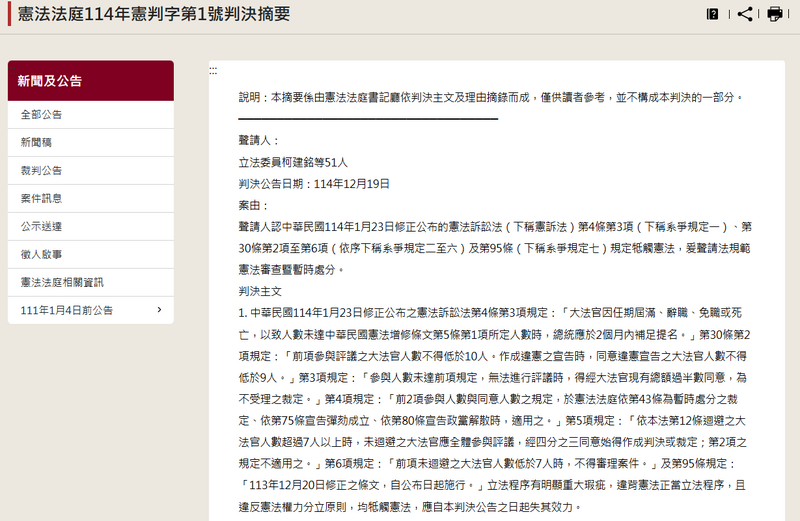Click the help book icon
This screenshot has height=521, width=800.
[x=712, y=13]
